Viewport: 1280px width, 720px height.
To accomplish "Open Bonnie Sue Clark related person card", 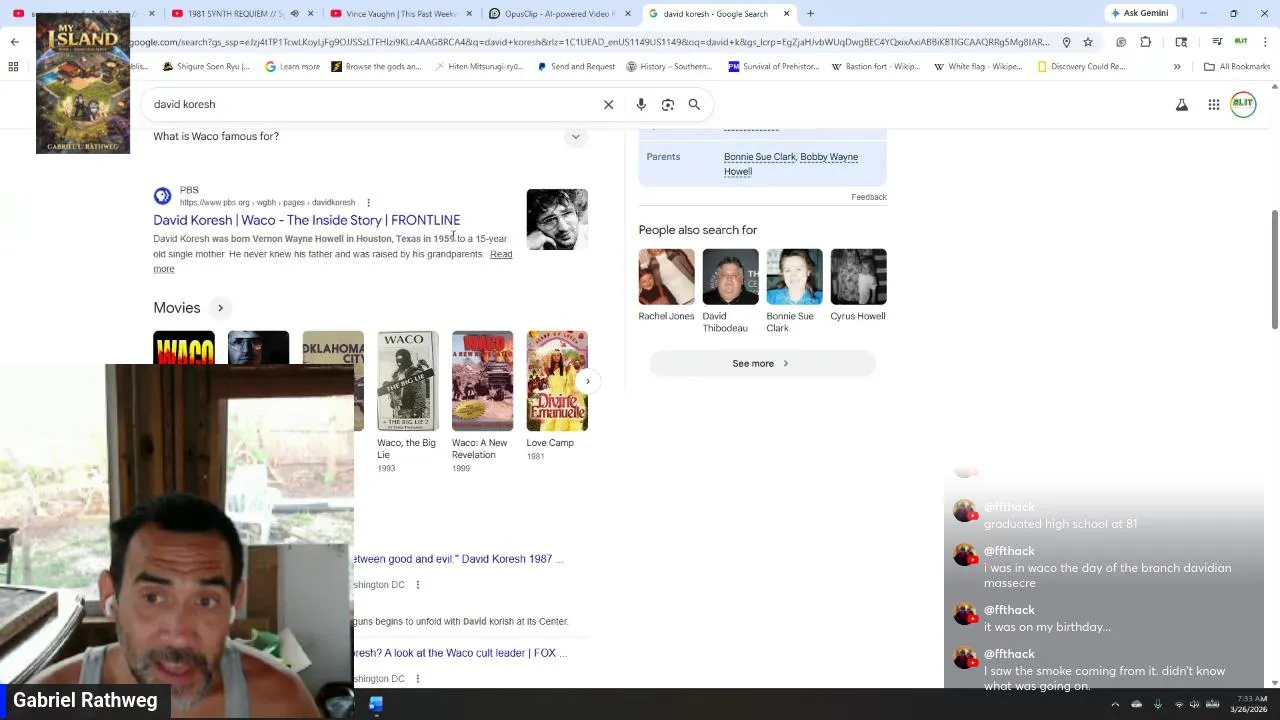I will tap(794, 291).
